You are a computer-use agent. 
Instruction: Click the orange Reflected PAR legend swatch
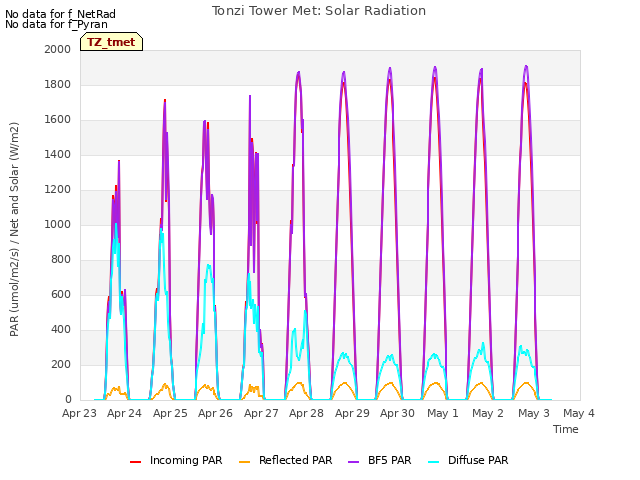[244, 462]
